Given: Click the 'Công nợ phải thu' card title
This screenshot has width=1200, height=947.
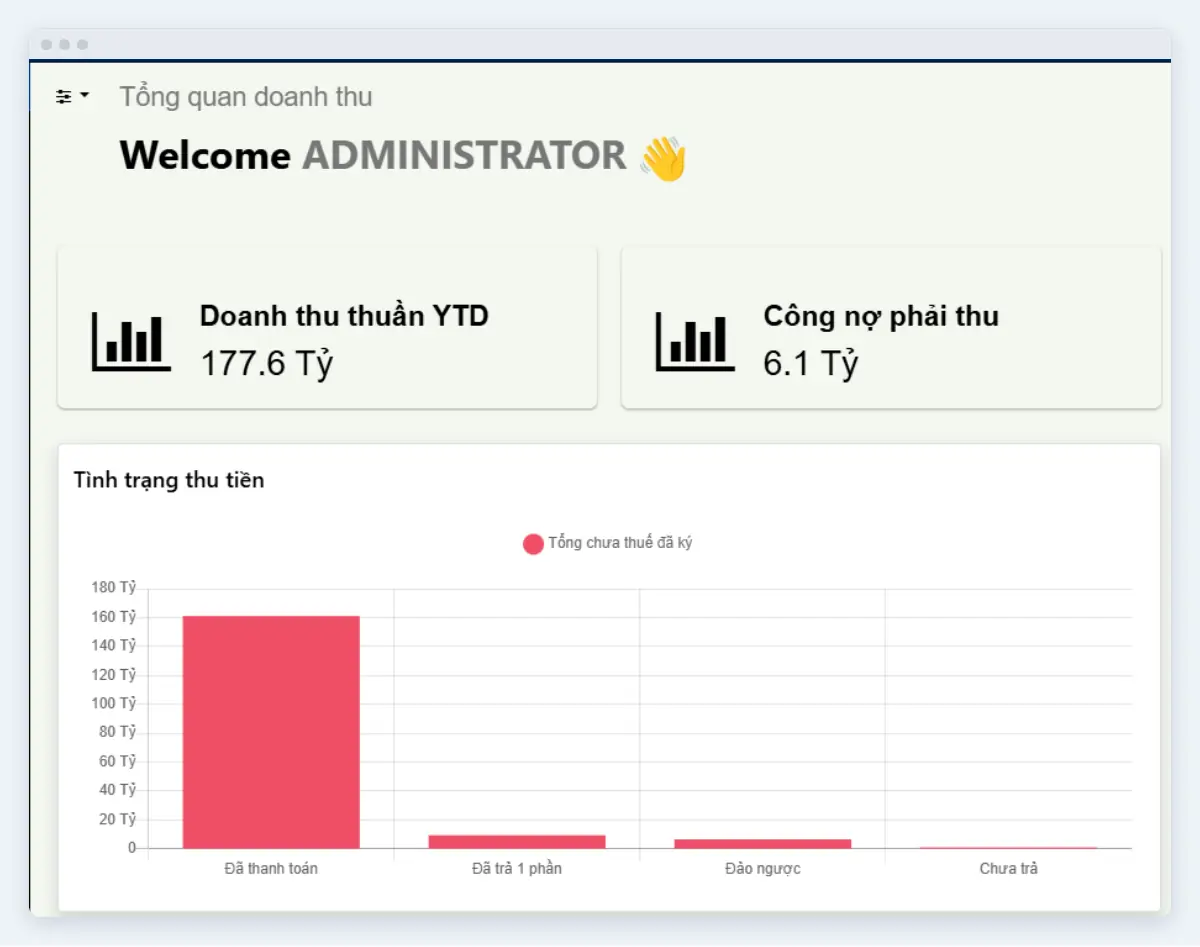Looking at the screenshot, I should pyautogui.click(x=881, y=316).
